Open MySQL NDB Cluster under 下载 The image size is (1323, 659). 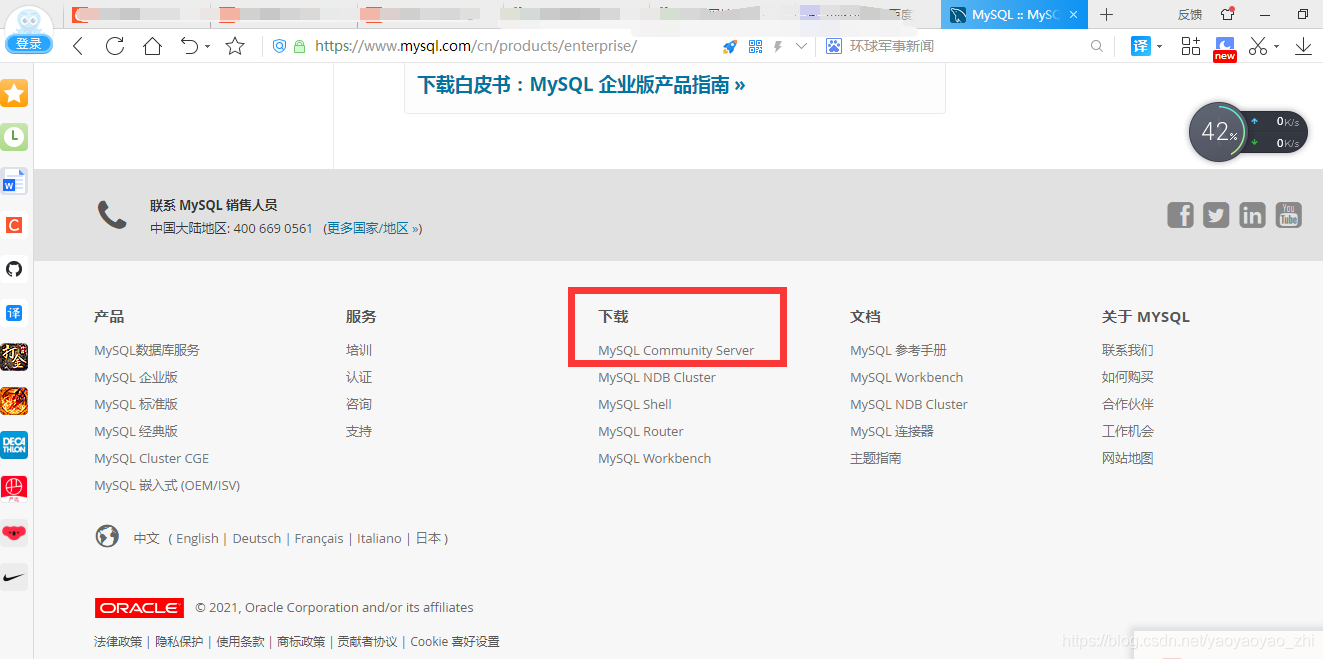click(x=657, y=377)
